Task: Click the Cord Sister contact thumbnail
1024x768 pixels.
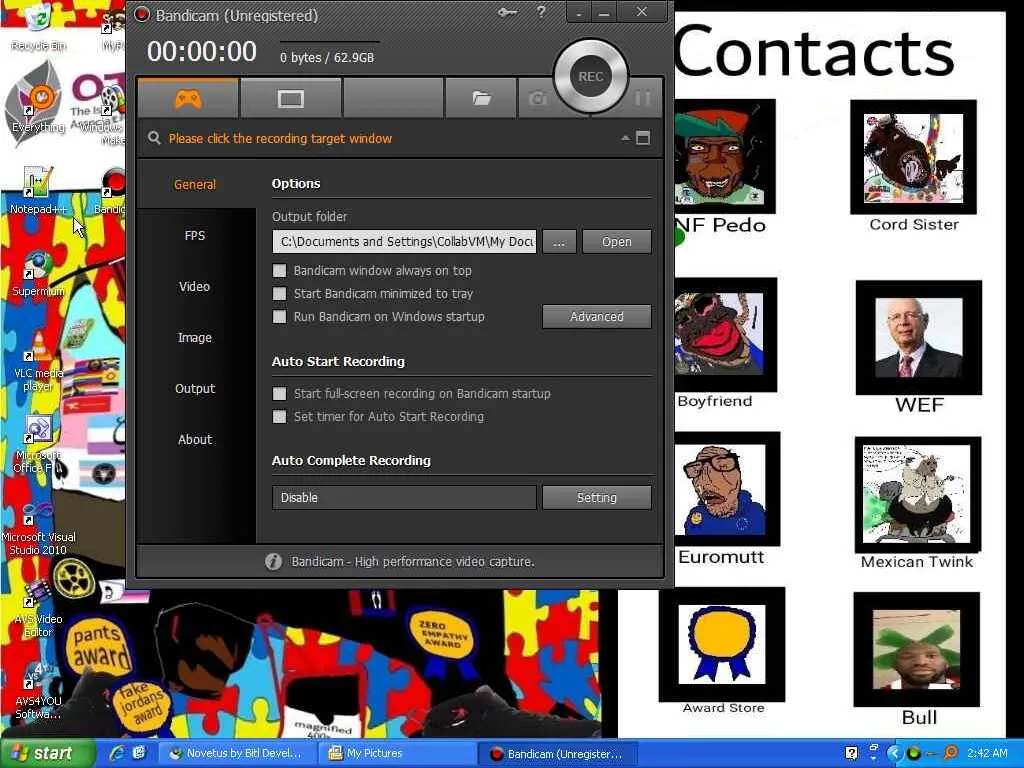Action: click(x=914, y=157)
